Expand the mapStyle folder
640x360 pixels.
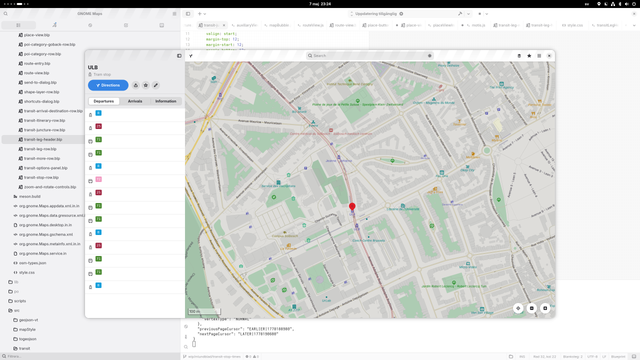click(x=27, y=329)
